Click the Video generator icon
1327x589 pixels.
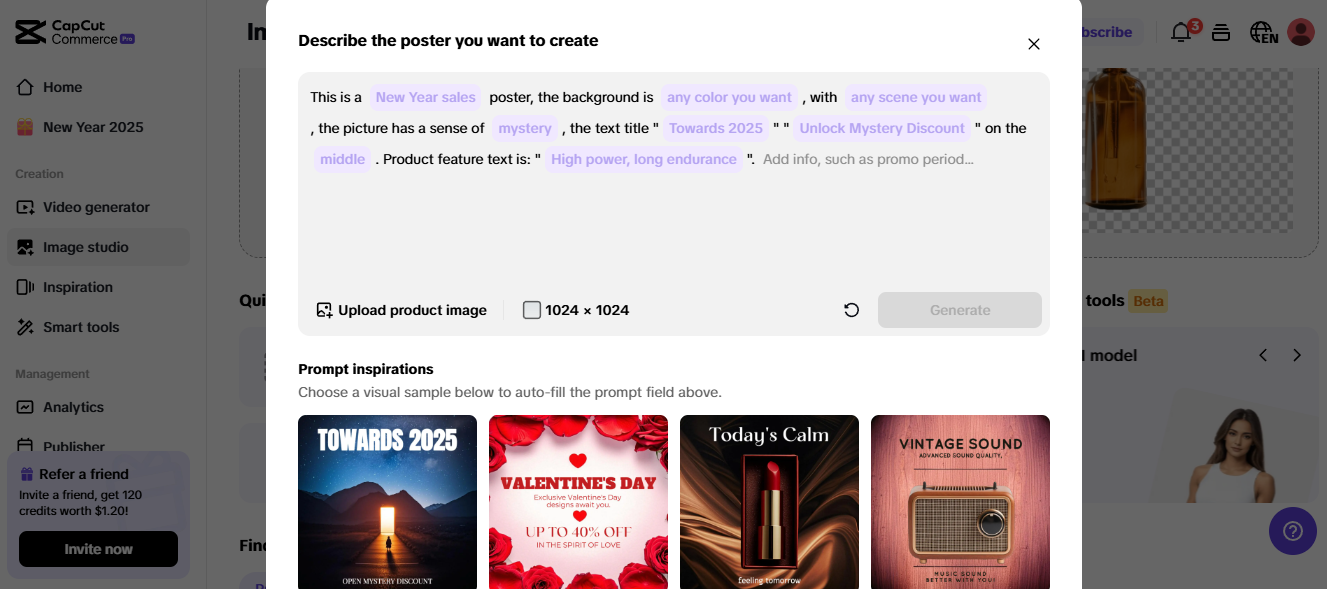pos(25,207)
